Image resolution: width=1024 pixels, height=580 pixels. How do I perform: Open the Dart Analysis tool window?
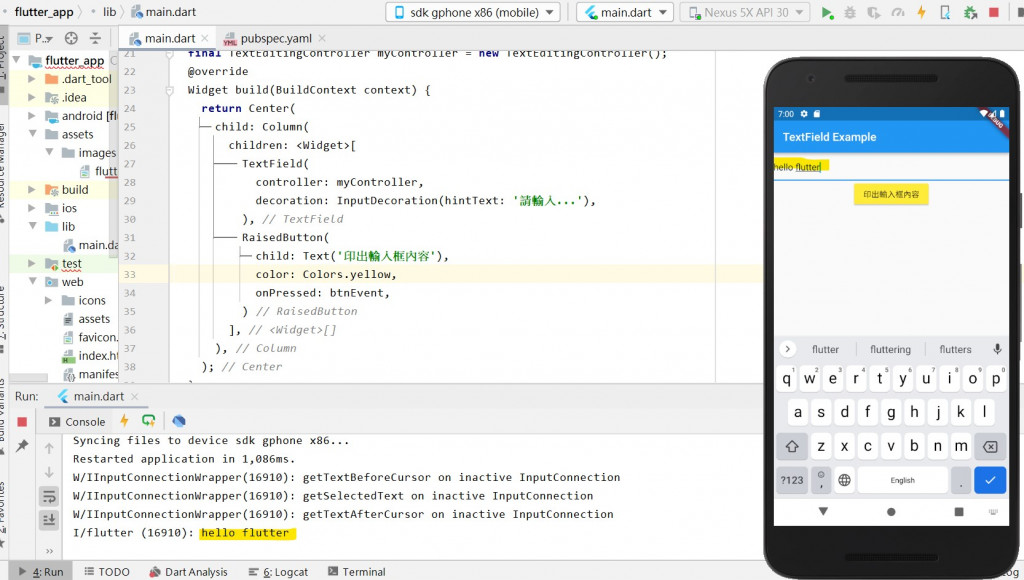click(188, 572)
